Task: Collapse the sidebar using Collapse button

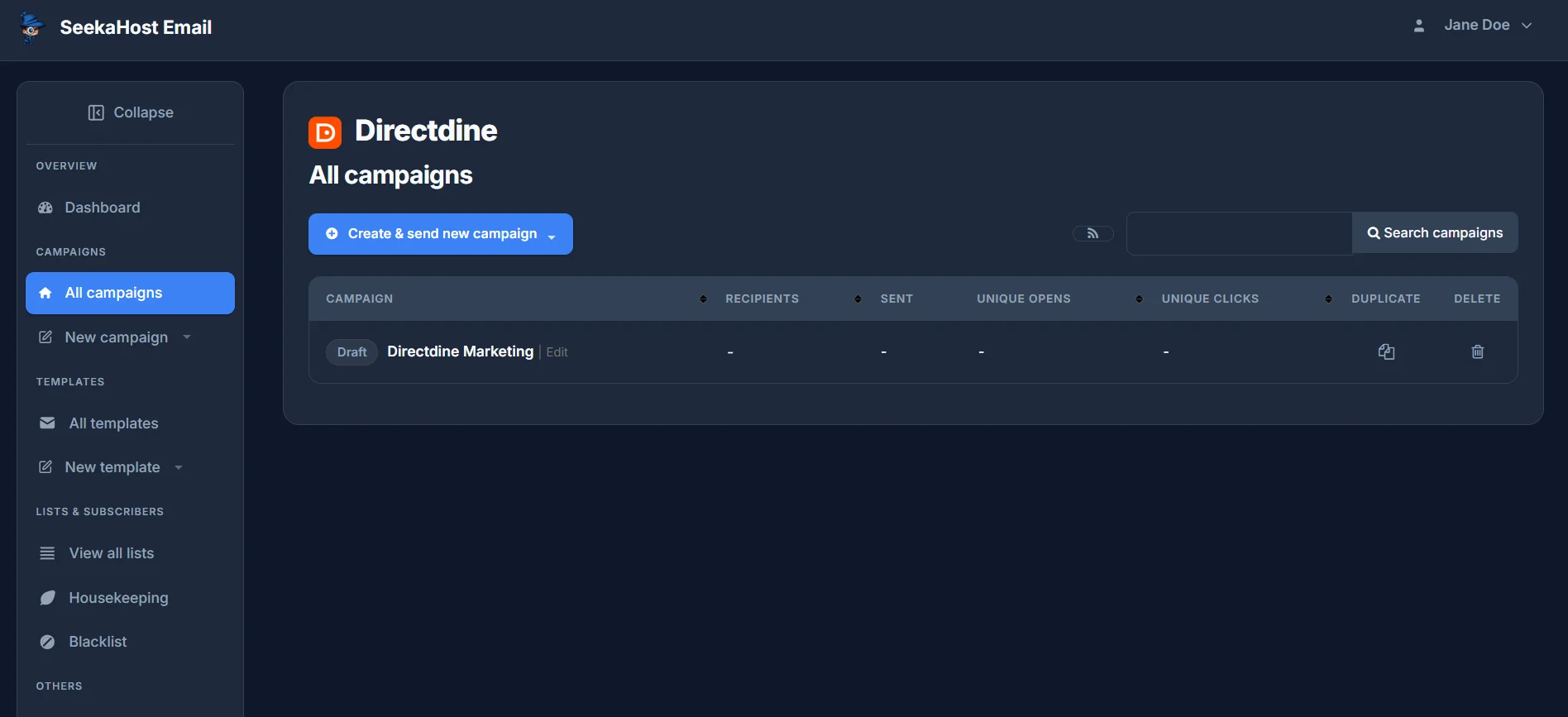Action: click(x=131, y=112)
